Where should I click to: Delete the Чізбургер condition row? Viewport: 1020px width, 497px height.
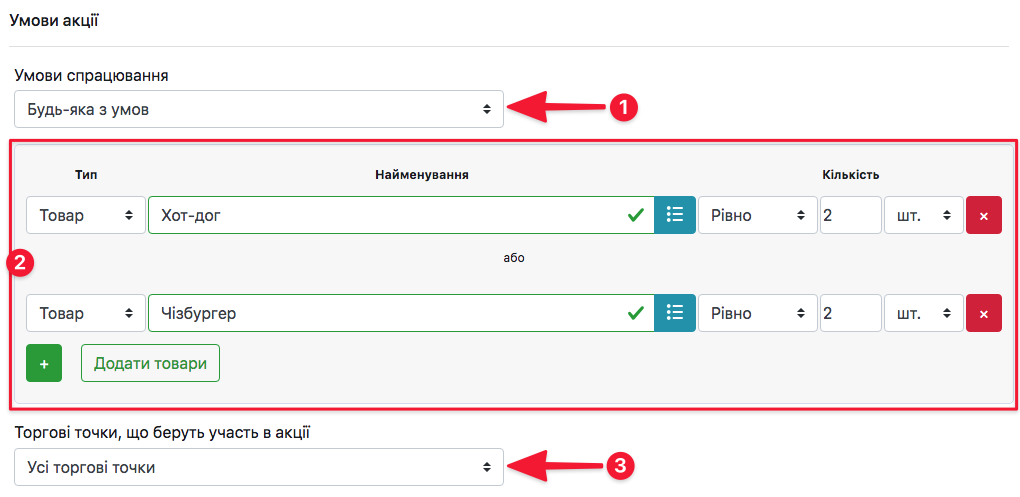(983, 313)
